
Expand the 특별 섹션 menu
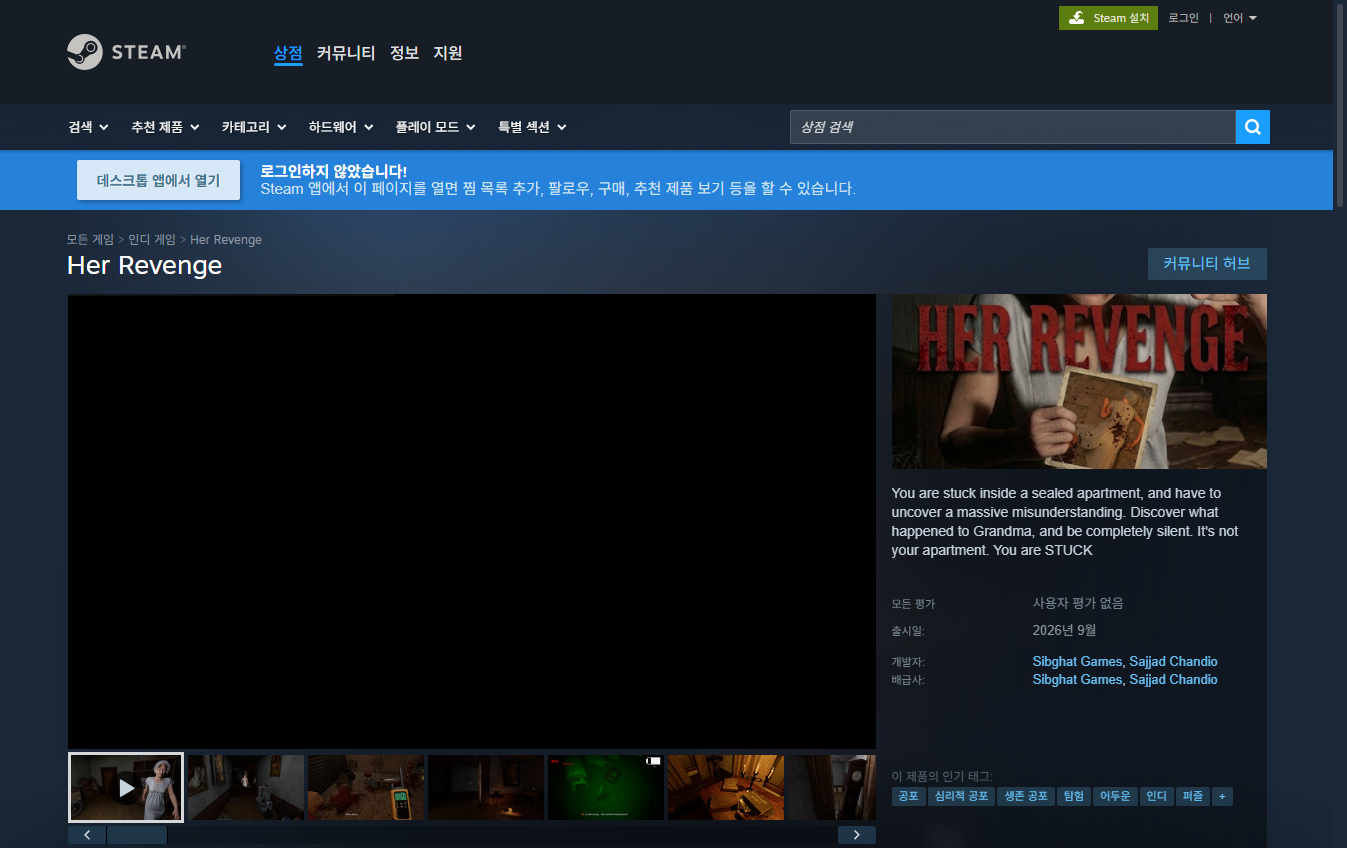coord(532,127)
